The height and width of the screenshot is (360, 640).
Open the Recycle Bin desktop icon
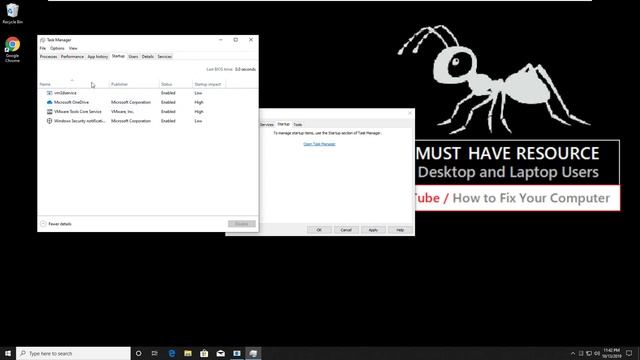[12, 13]
